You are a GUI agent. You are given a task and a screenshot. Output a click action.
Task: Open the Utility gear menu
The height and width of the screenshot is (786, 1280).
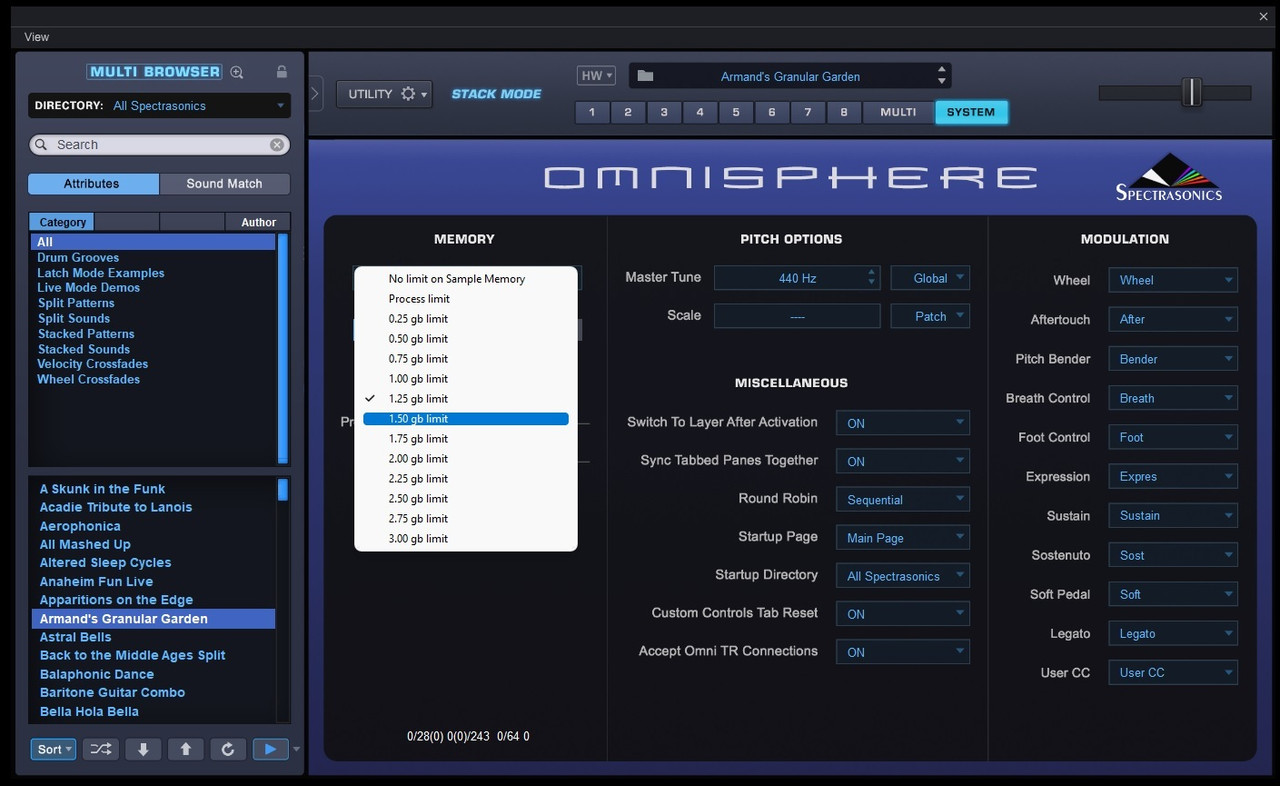click(x=384, y=94)
